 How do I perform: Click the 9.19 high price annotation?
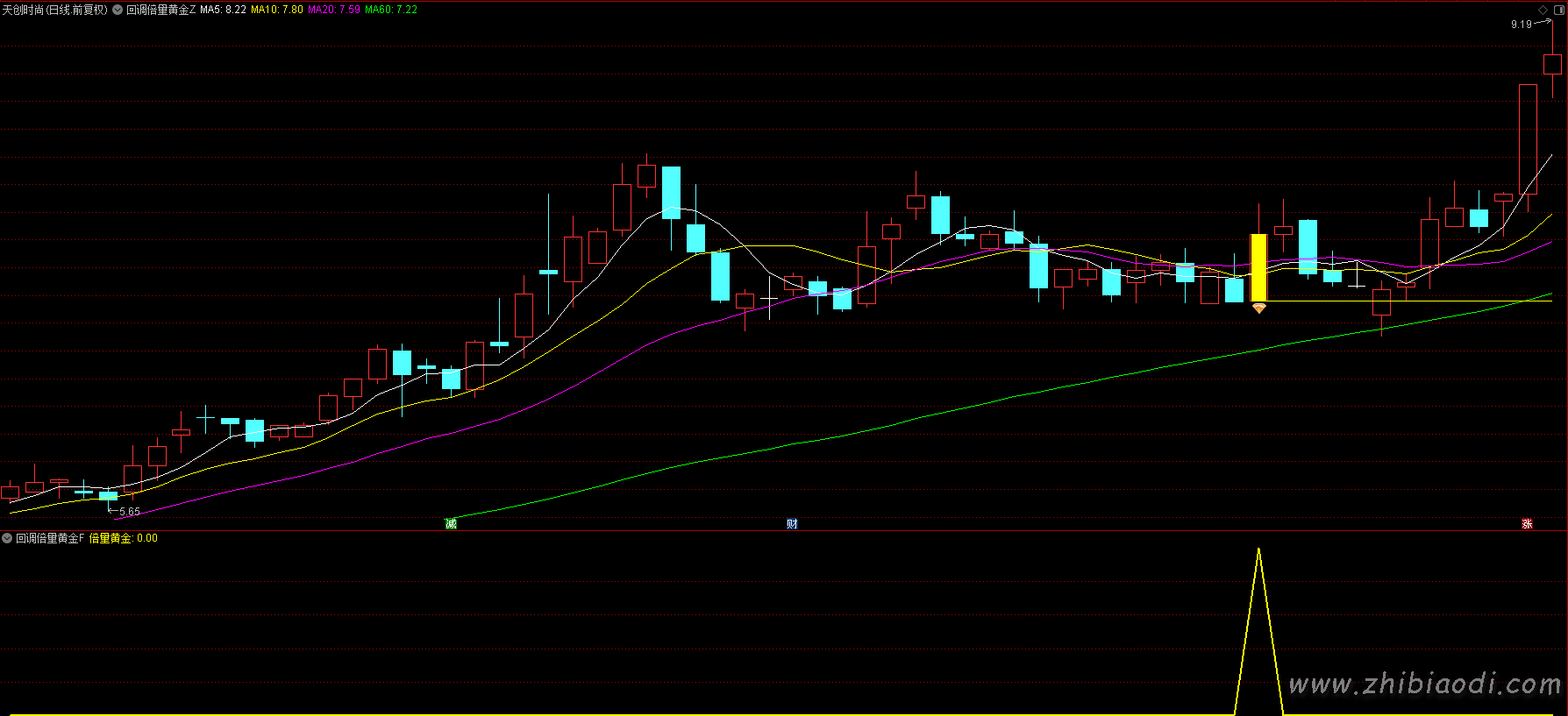click(x=1521, y=25)
